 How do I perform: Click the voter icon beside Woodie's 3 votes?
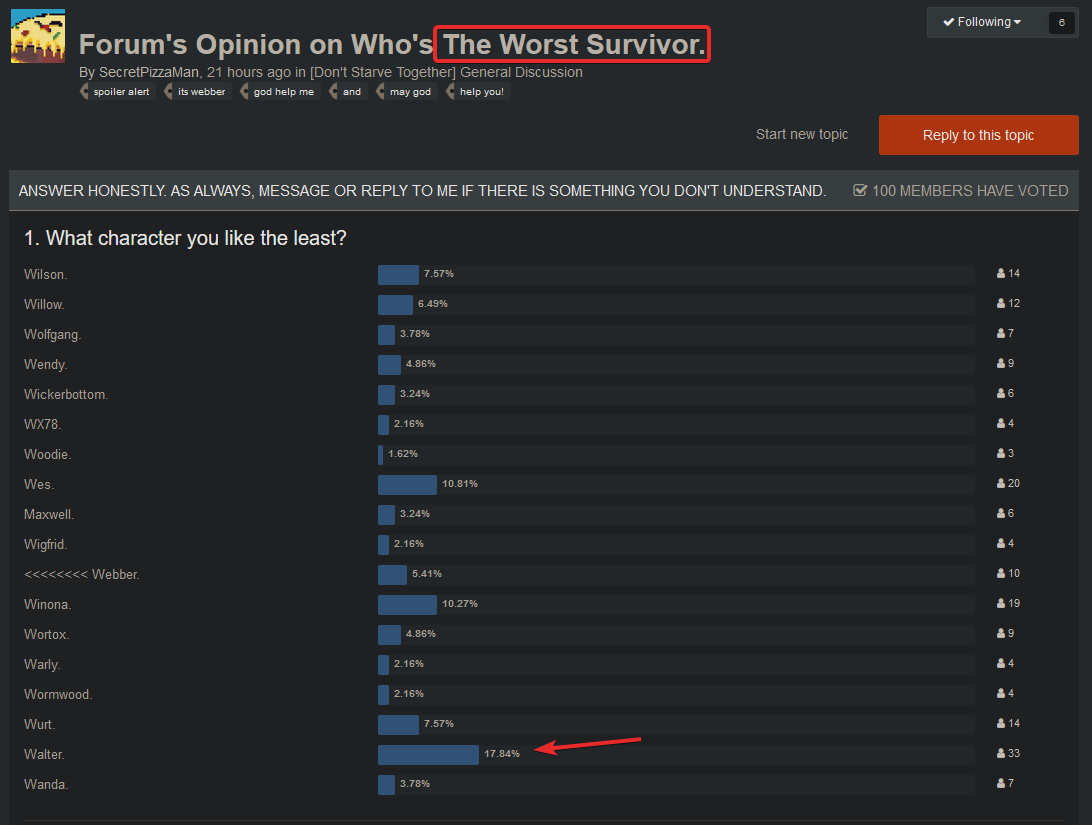pyautogui.click(x=1000, y=453)
